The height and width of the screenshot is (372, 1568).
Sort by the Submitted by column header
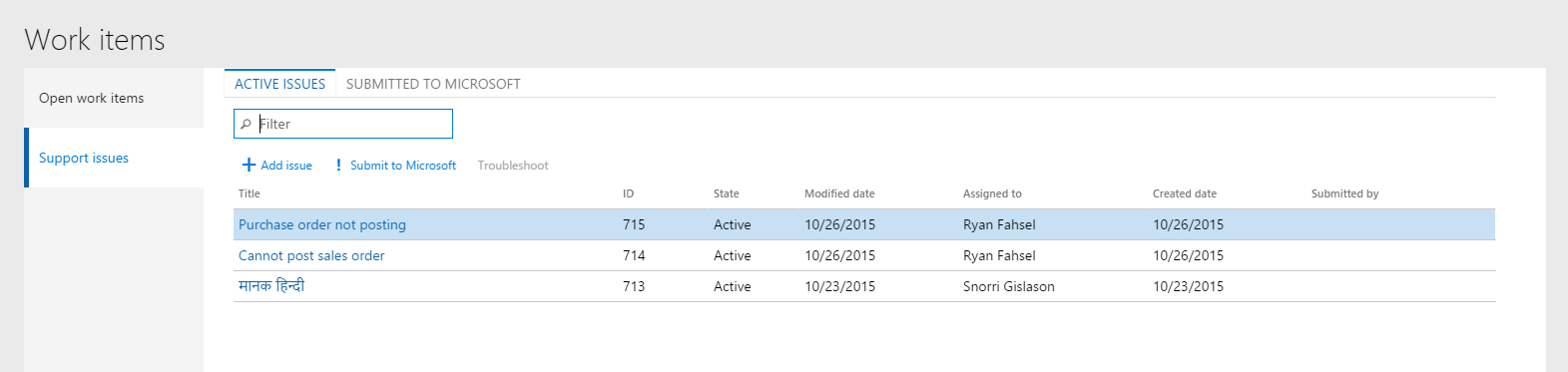[1344, 193]
